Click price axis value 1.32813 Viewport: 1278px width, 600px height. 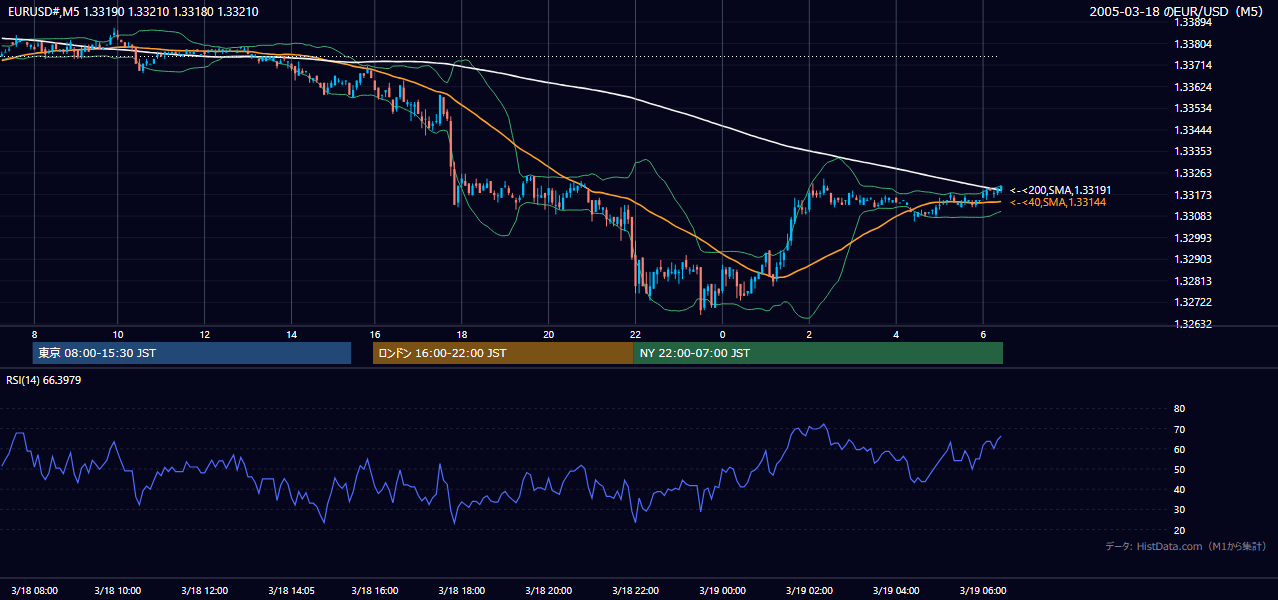[1192, 281]
